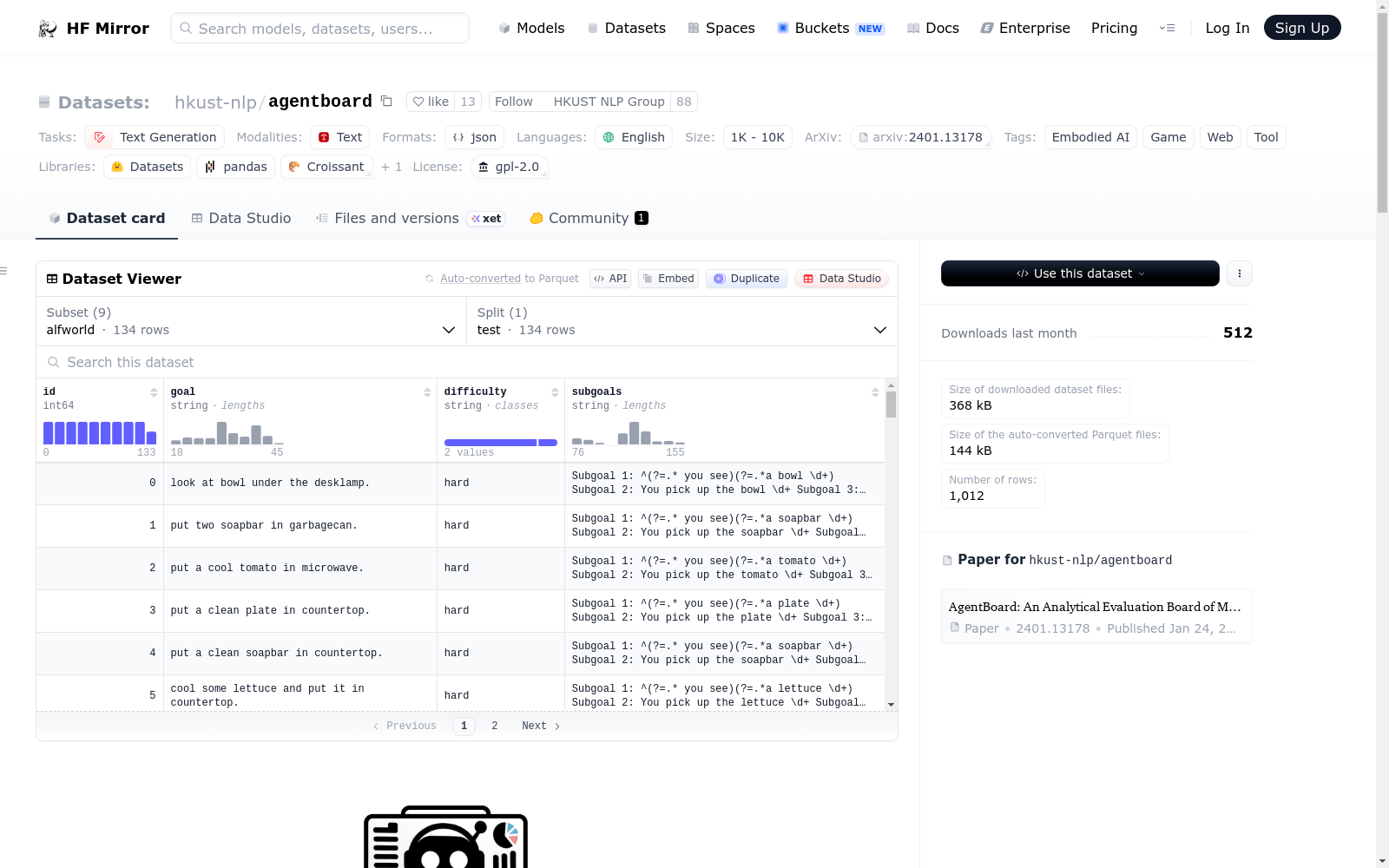Click the sort icon on difficulty column
Image resolution: width=1389 pixels, height=868 pixels.
click(555, 393)
